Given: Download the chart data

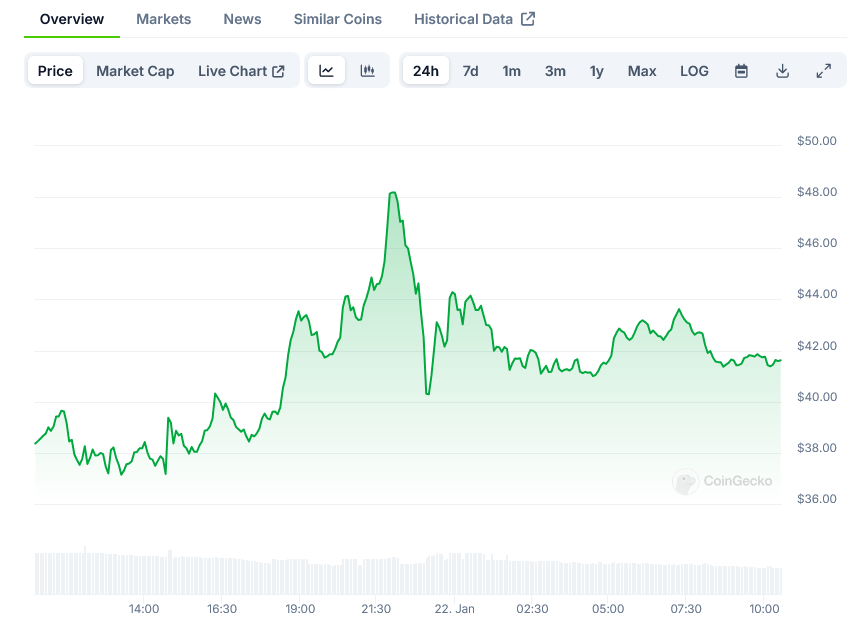Looking at the screenshot, I should pos(783,71).
